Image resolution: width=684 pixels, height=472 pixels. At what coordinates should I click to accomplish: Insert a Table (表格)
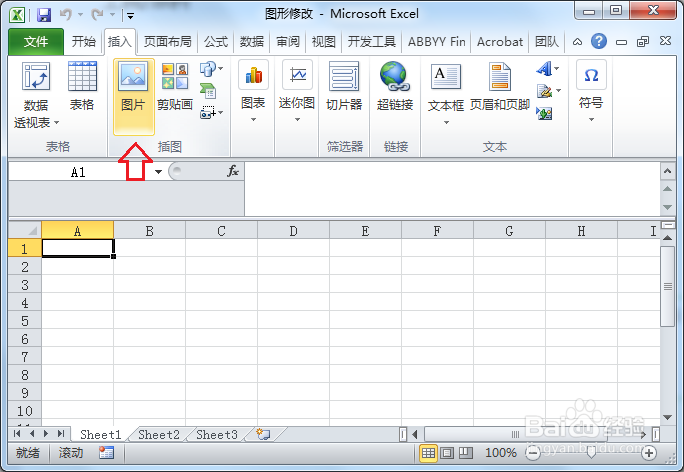(x=82, y=86)
